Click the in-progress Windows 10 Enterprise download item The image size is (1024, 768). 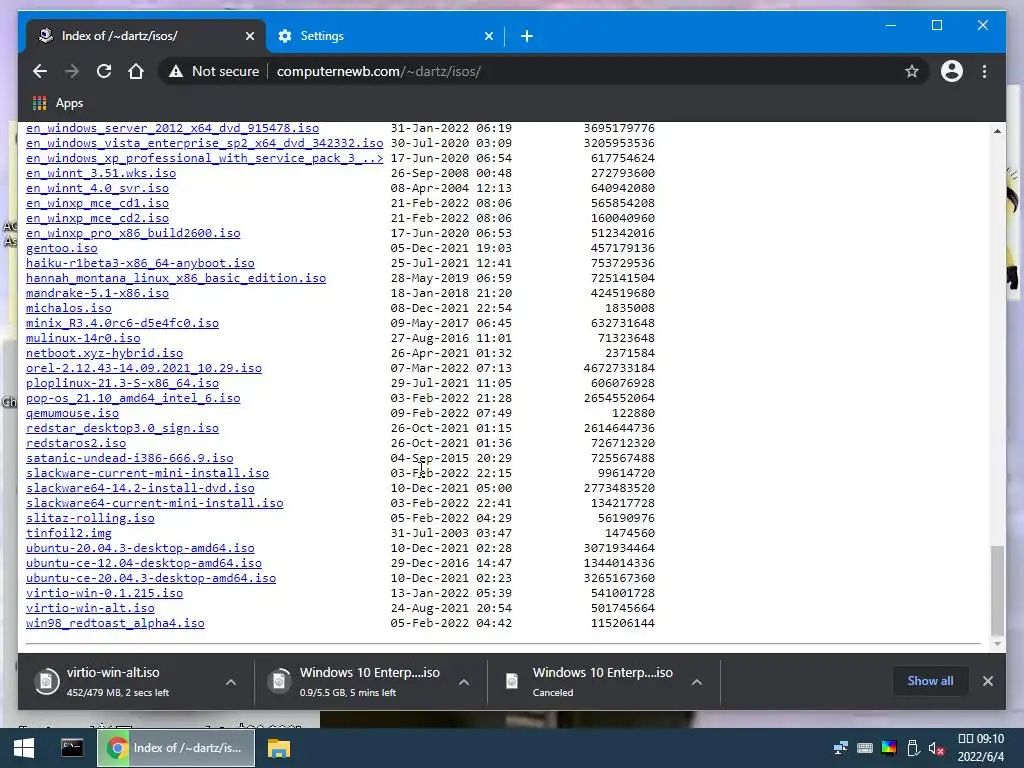pyautogui.click(x=370, y=682)
